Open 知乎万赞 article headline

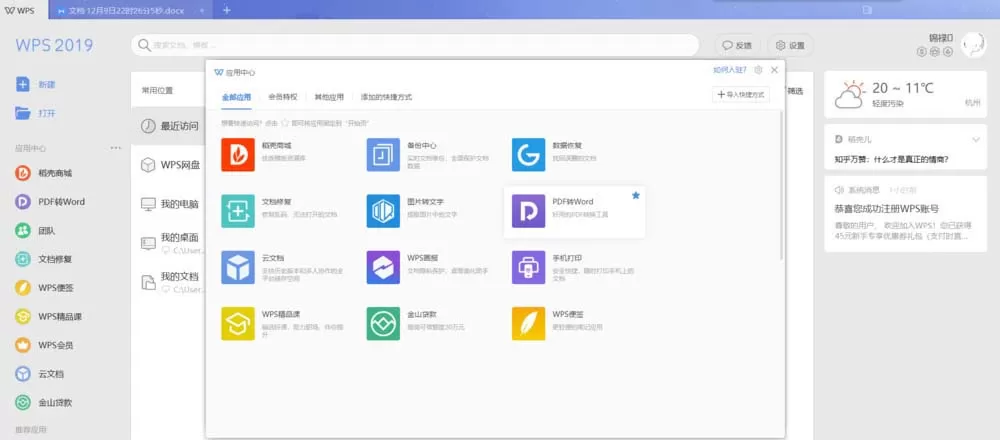pyautogui.click(x=892, y=160)
